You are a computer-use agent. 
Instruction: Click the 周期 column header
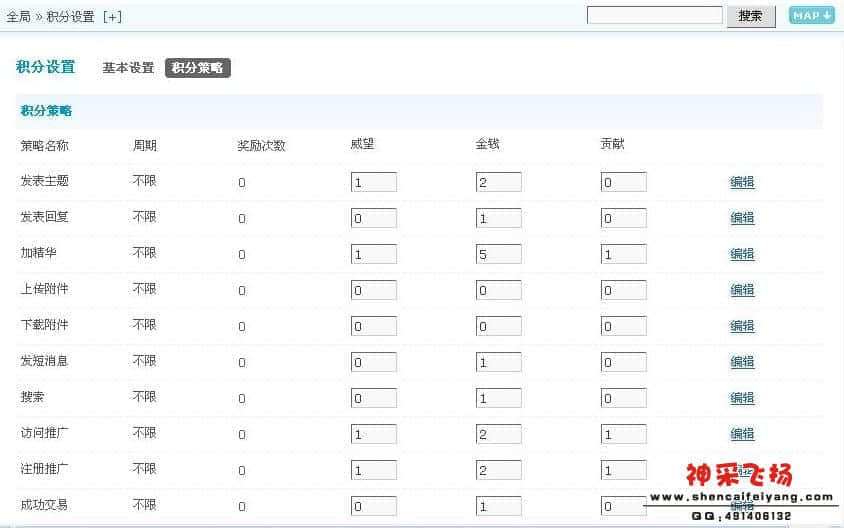145,145
